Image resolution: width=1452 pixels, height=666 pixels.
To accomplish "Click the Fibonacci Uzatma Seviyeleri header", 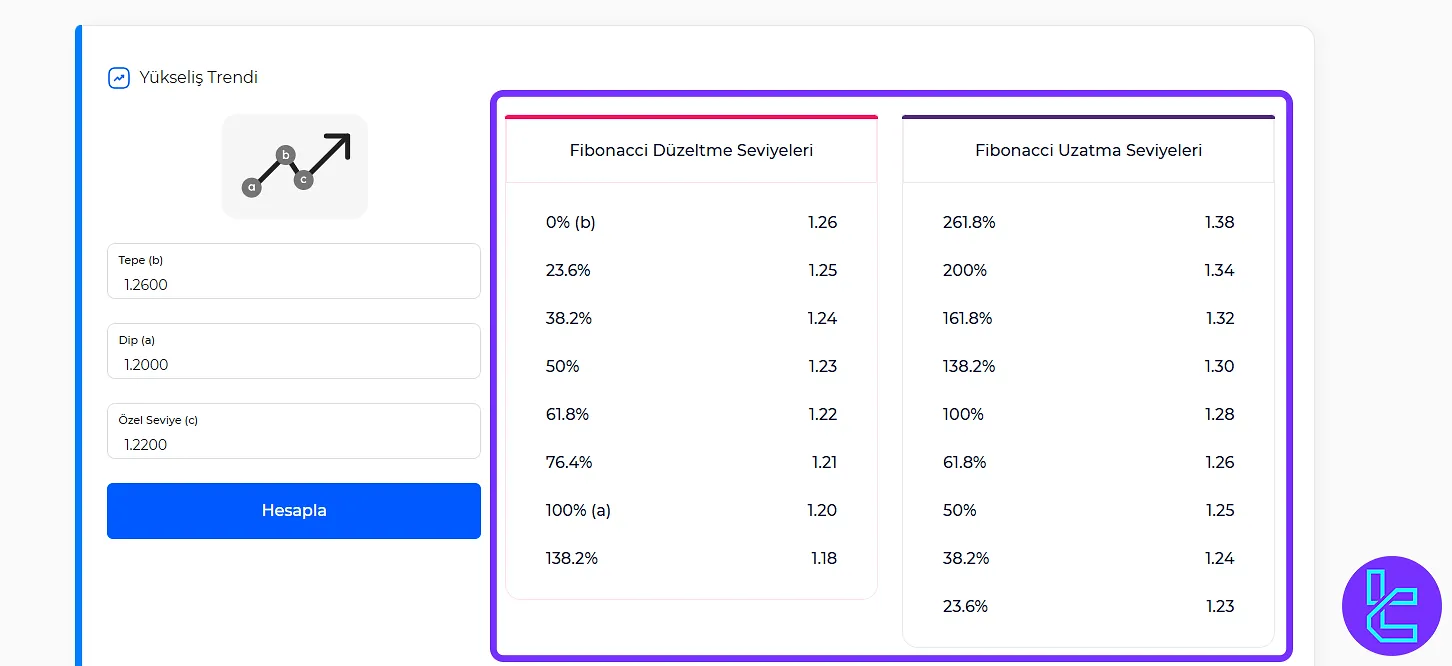I will [1088, 150].
